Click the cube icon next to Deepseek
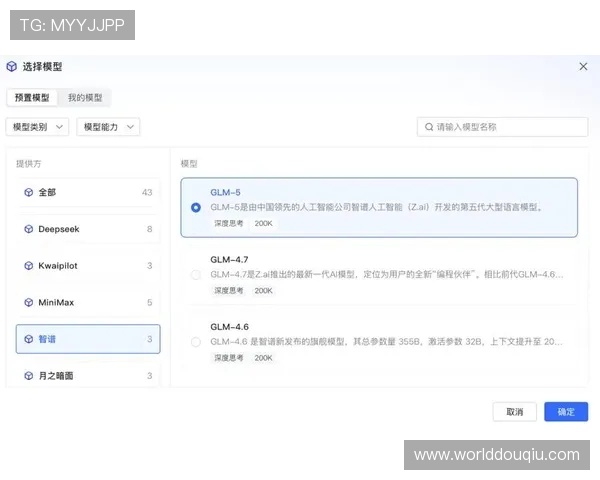Image resolution: width=600 pixels, height=480 pixels. 29,229
